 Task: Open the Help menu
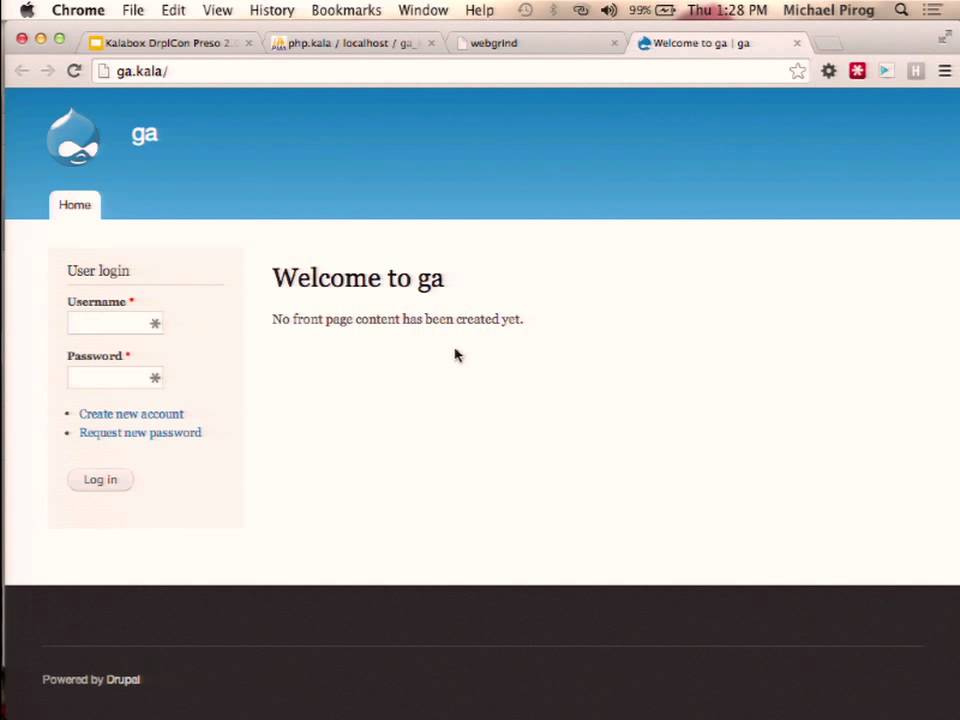tap(479, 10)
